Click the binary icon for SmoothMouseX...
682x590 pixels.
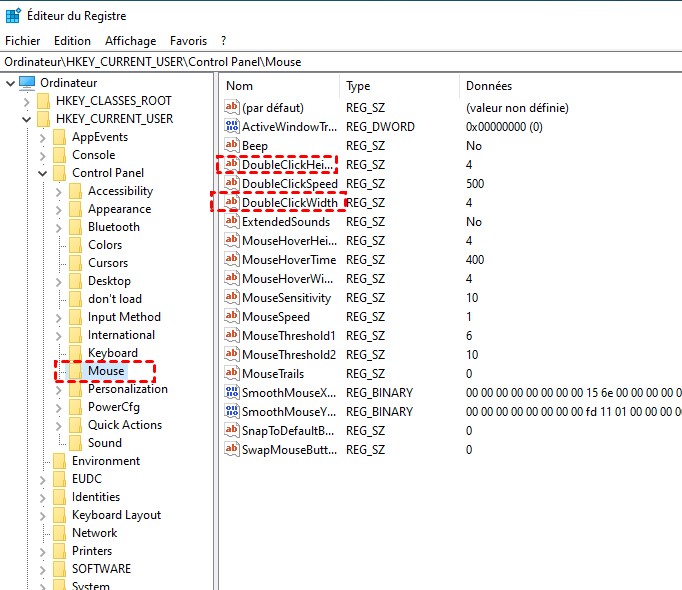click(x=231, y=392)
